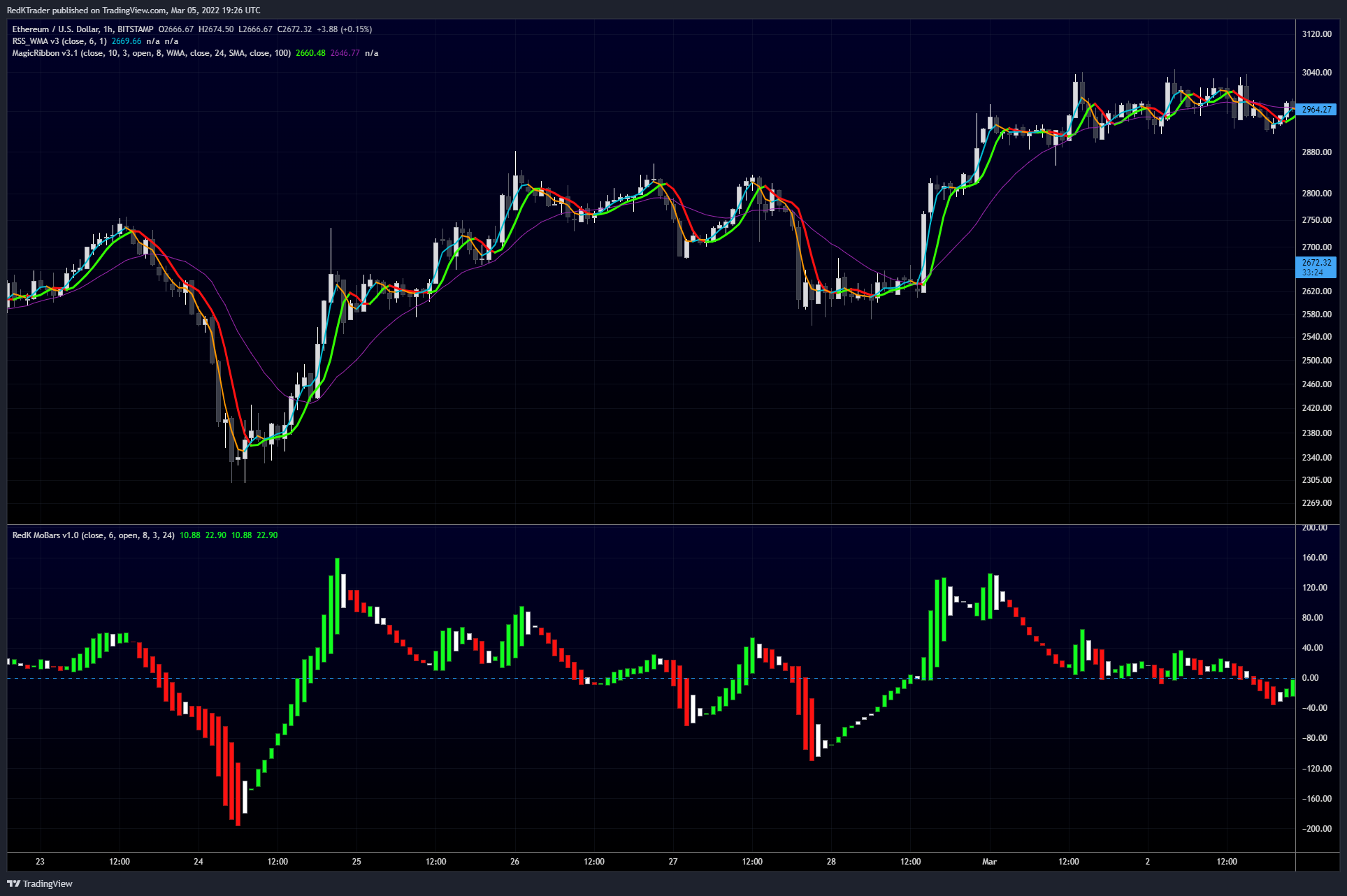Click the −160.00 label on MoBars axis
This screenshot has width=1347, height=896.
coord(1316,799)
